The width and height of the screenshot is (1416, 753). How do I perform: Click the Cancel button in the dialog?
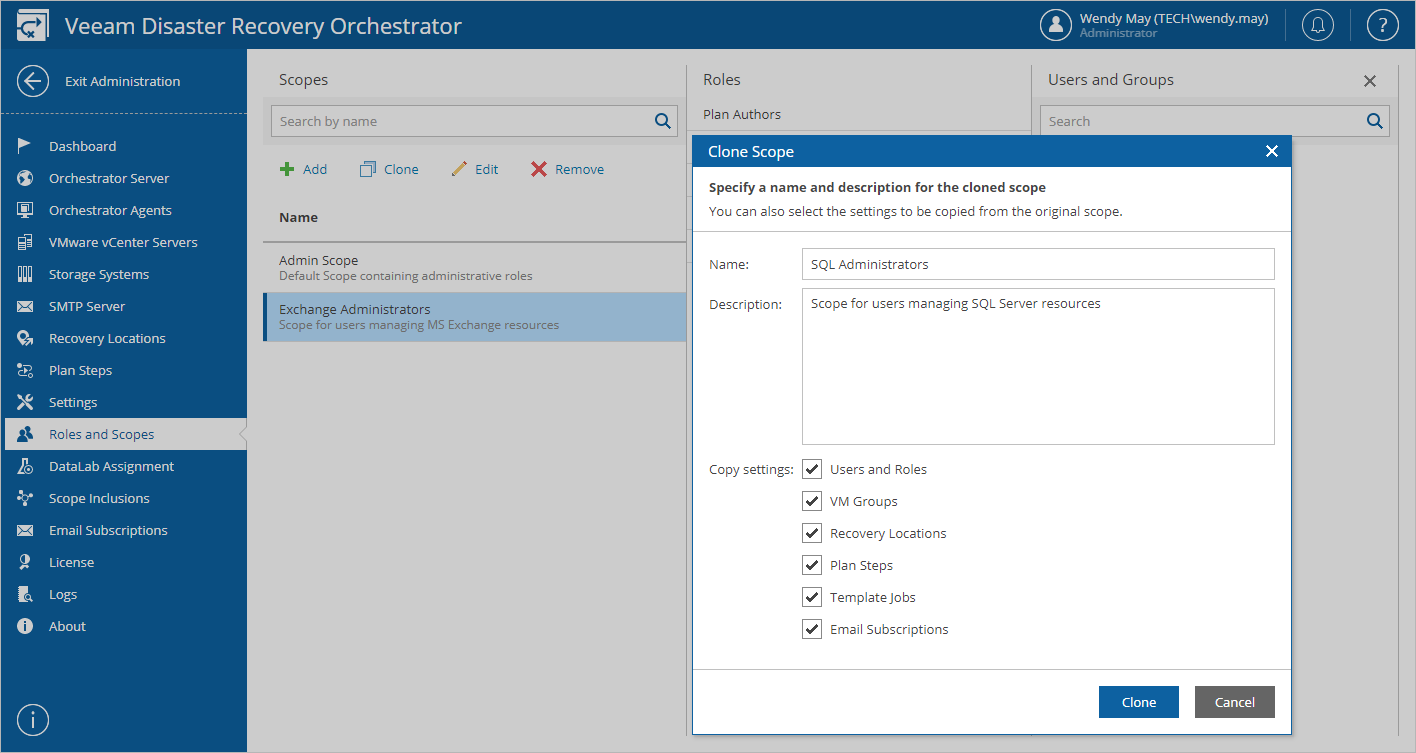click(x=1235, y=702)
